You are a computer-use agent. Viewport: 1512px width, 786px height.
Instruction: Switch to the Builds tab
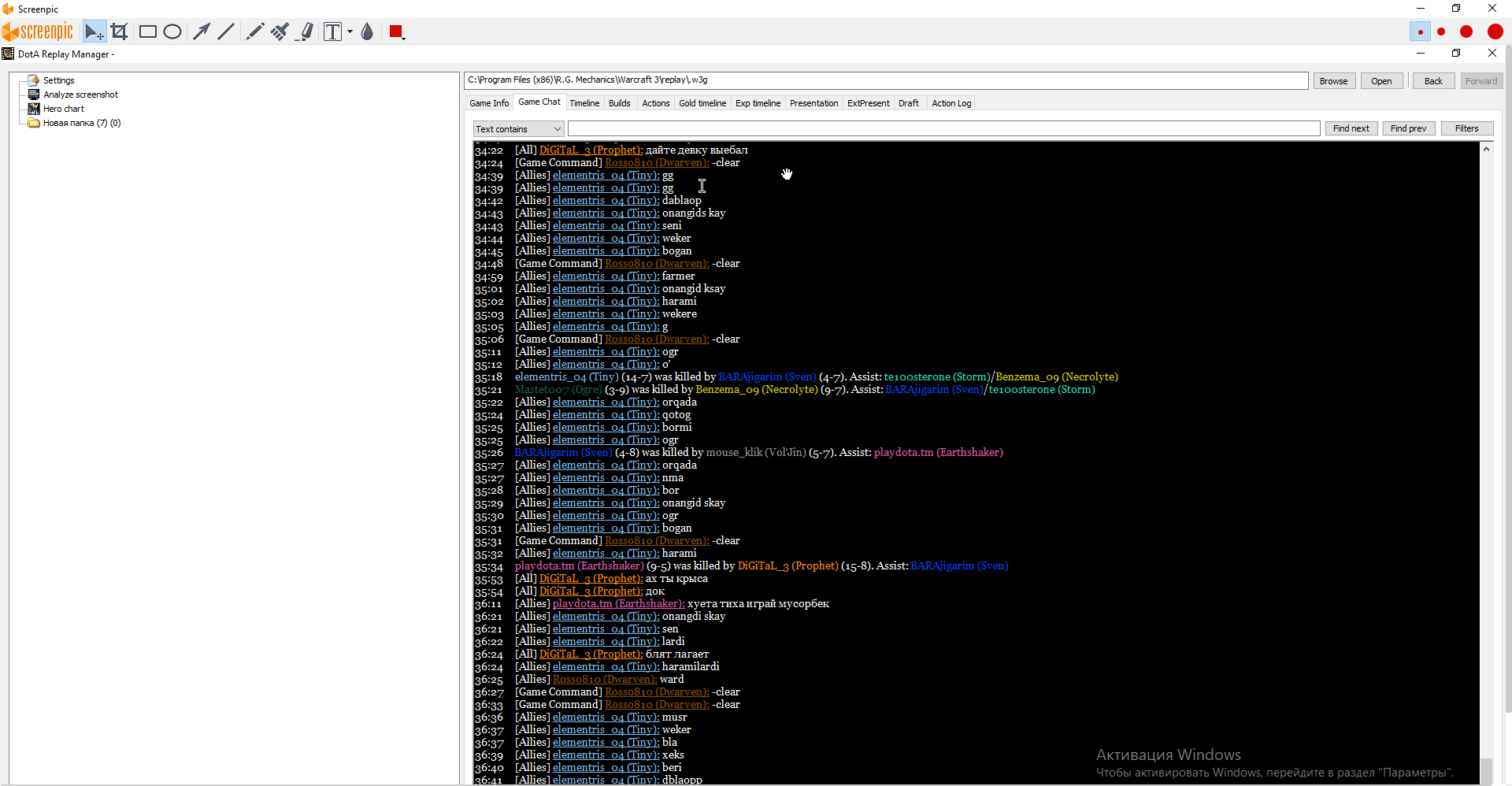[620, 103]
